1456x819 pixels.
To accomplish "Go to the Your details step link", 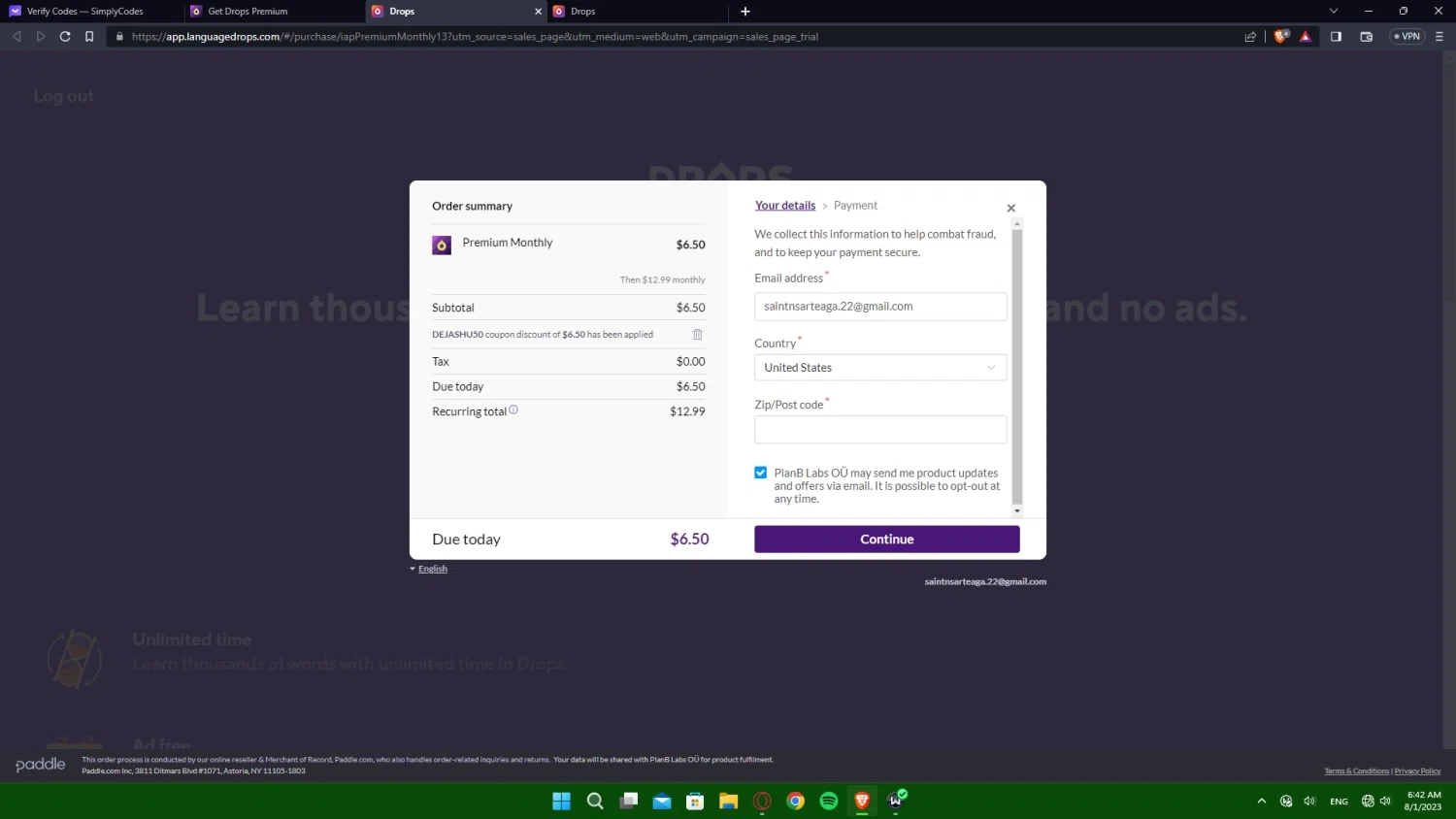I will click(785, 206).
